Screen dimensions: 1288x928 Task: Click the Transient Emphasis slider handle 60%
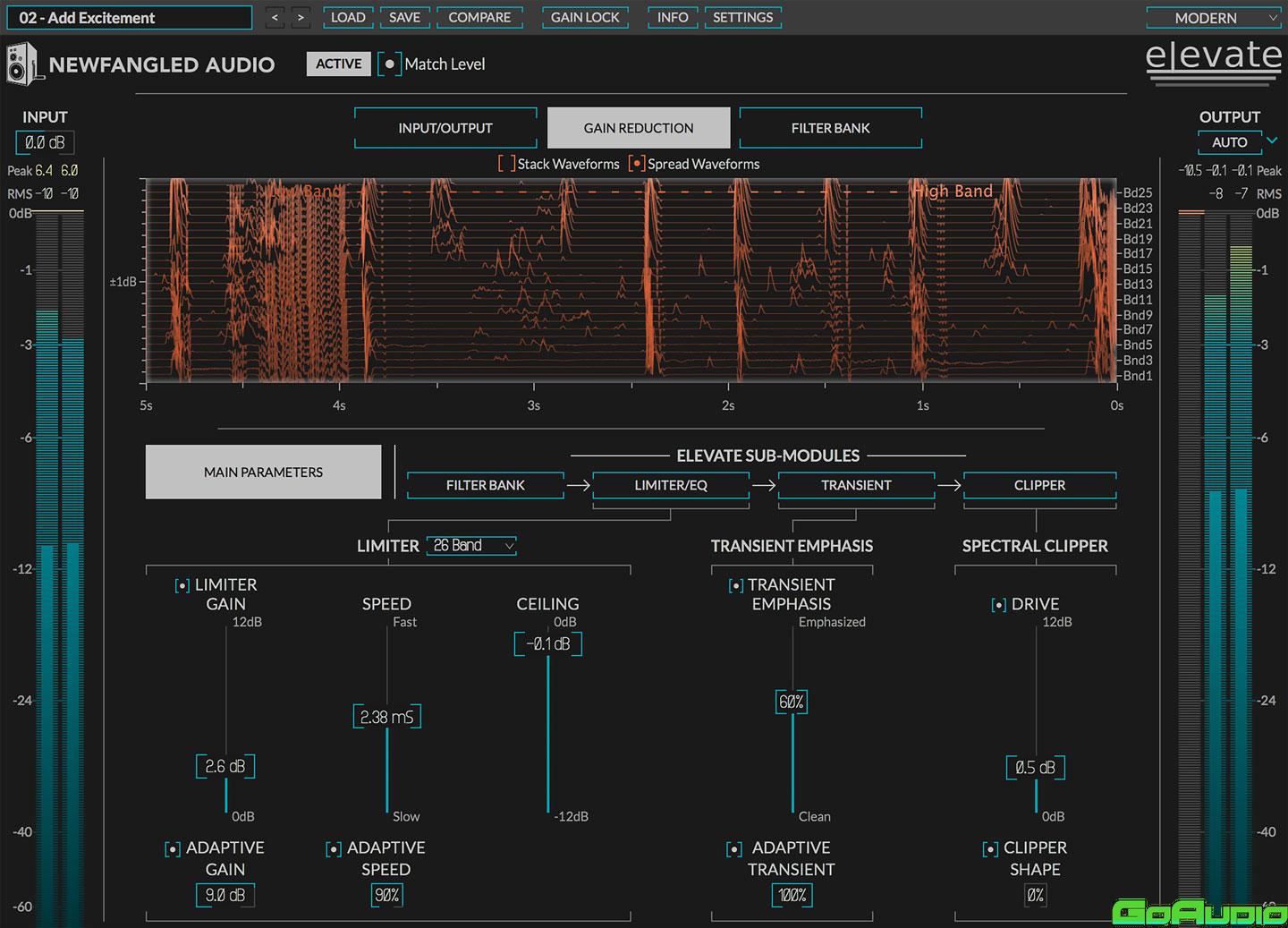coord(792,702)
